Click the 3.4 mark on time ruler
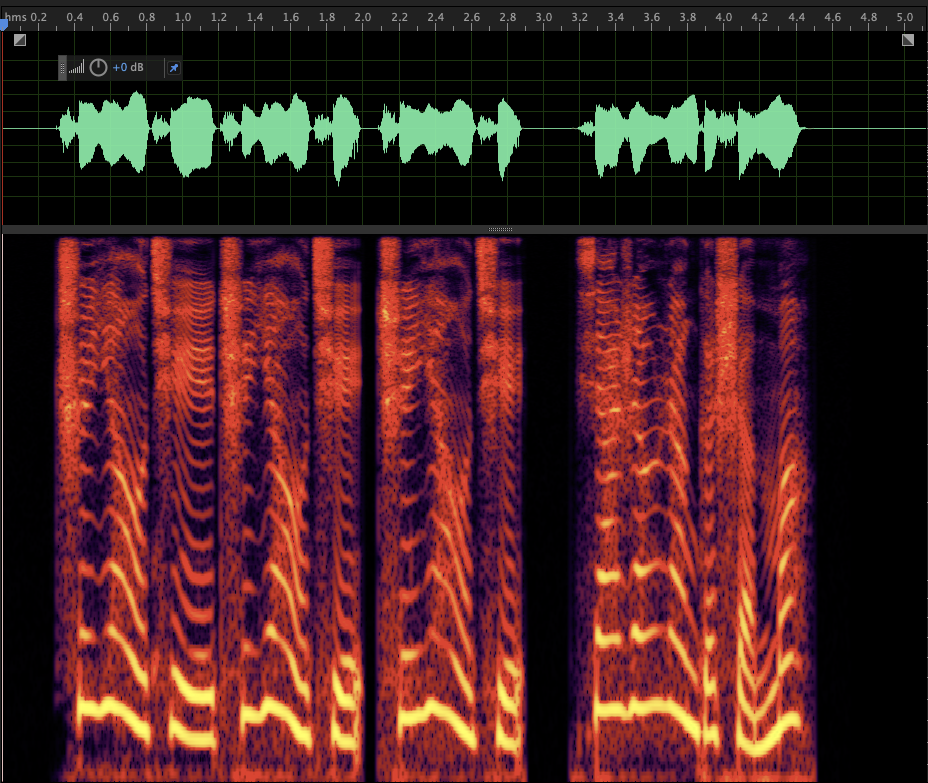Screen dimensions: 928x783 (x=616, y=17)
